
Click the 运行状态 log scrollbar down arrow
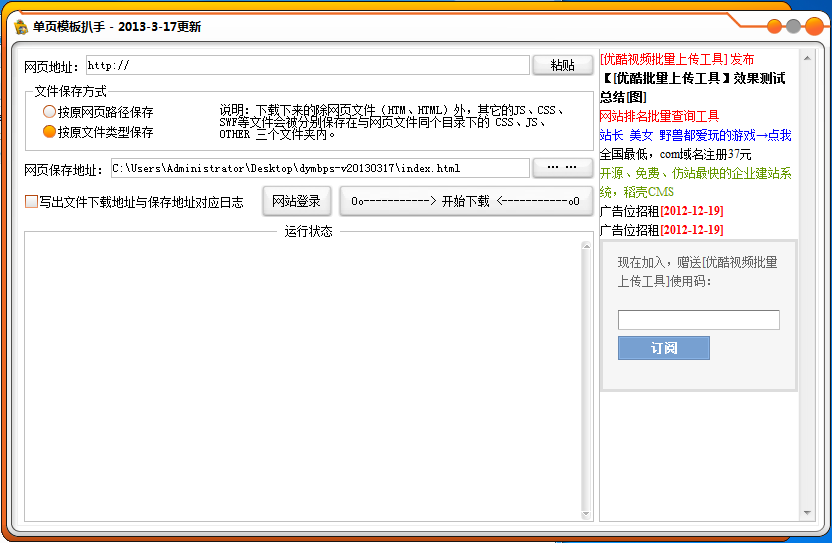tap(586, 514)
